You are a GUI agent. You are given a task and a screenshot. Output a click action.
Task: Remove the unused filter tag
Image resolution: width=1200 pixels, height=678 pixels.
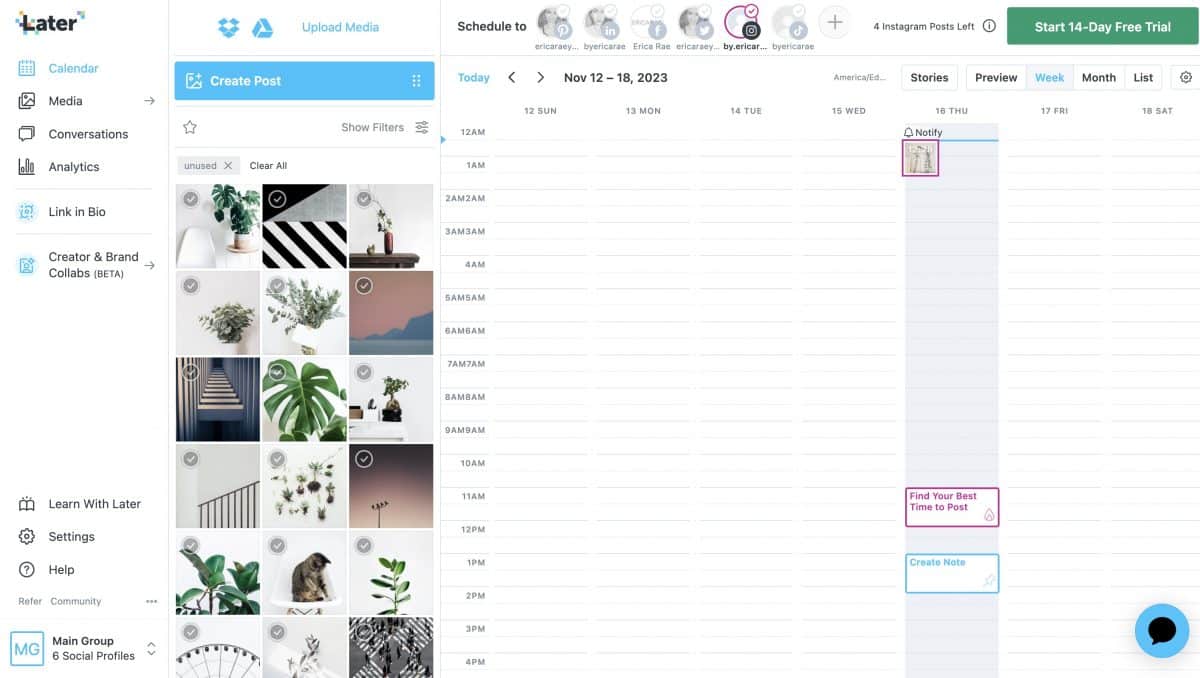click(228, 166)
